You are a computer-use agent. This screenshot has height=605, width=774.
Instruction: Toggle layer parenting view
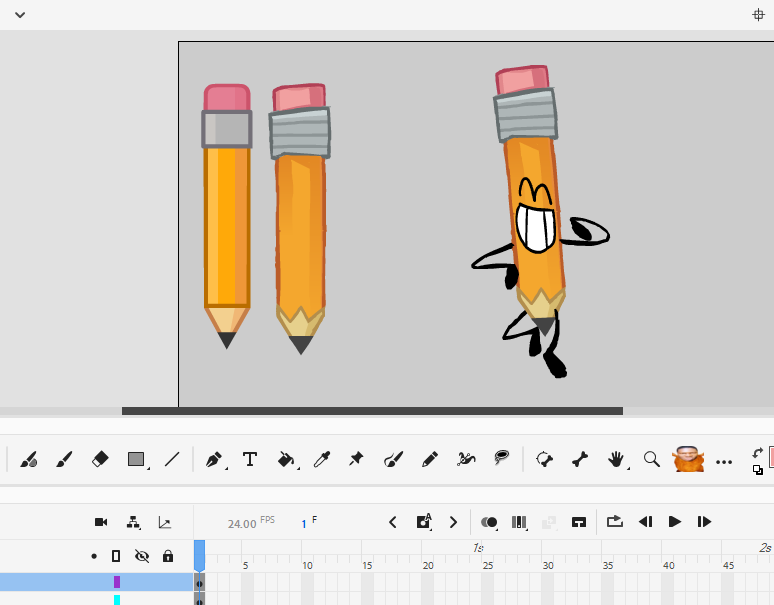point(133,522)
